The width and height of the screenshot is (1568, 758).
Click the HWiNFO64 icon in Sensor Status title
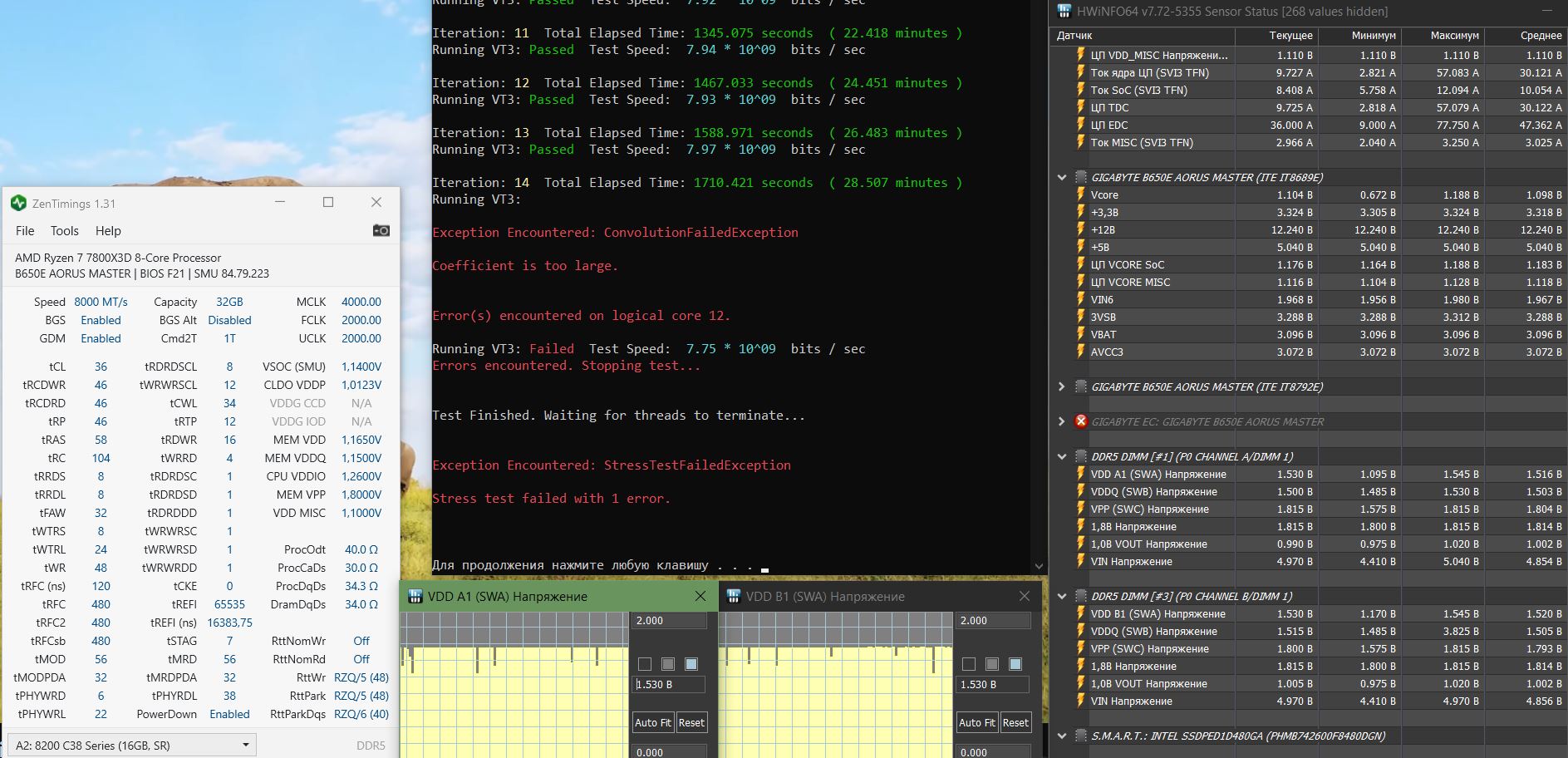point(1064,12)
